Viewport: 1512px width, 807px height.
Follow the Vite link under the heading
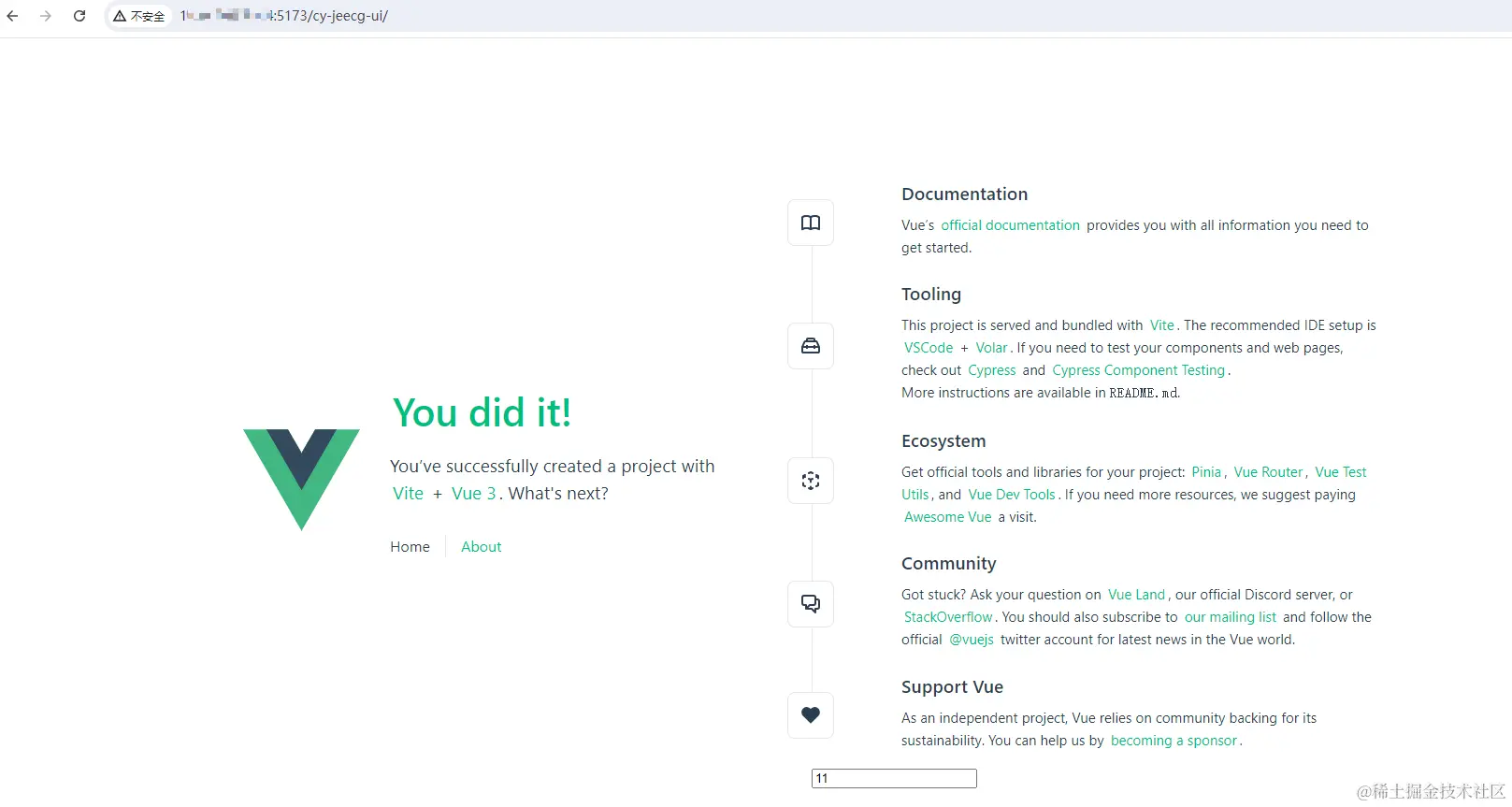tap(408, 494)
